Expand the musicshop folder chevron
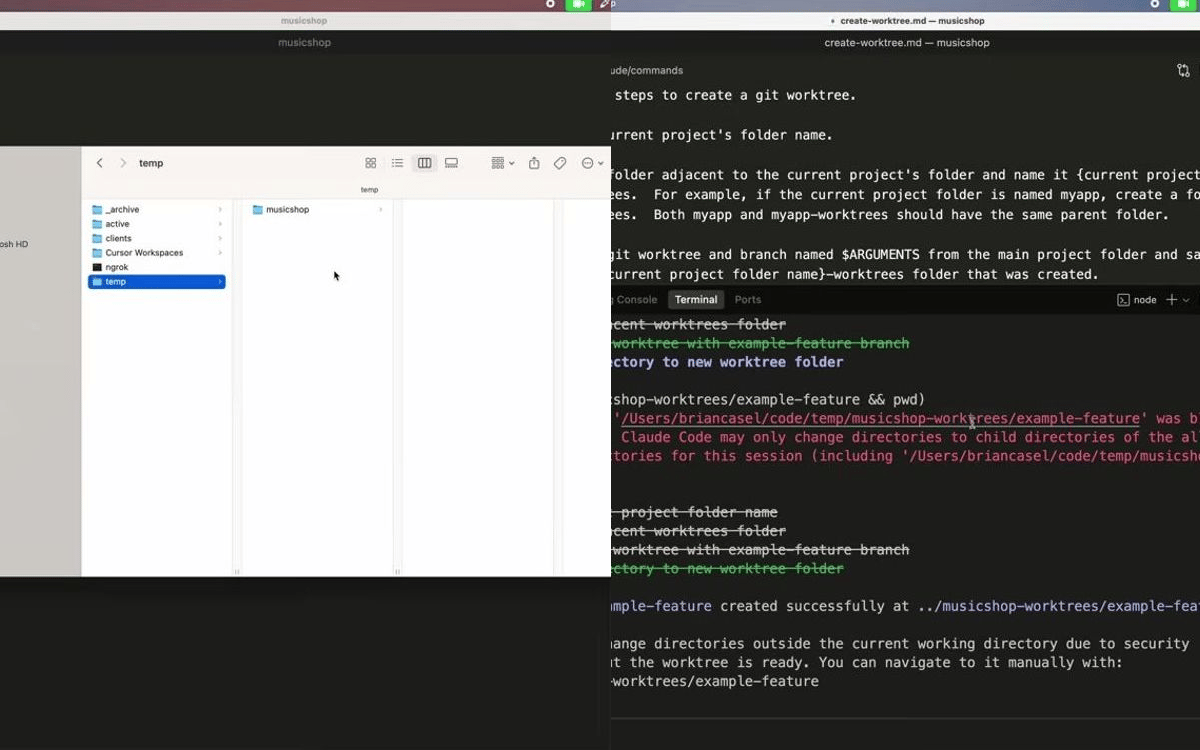This screenshot has width=1200, height=750. (380, 209)
